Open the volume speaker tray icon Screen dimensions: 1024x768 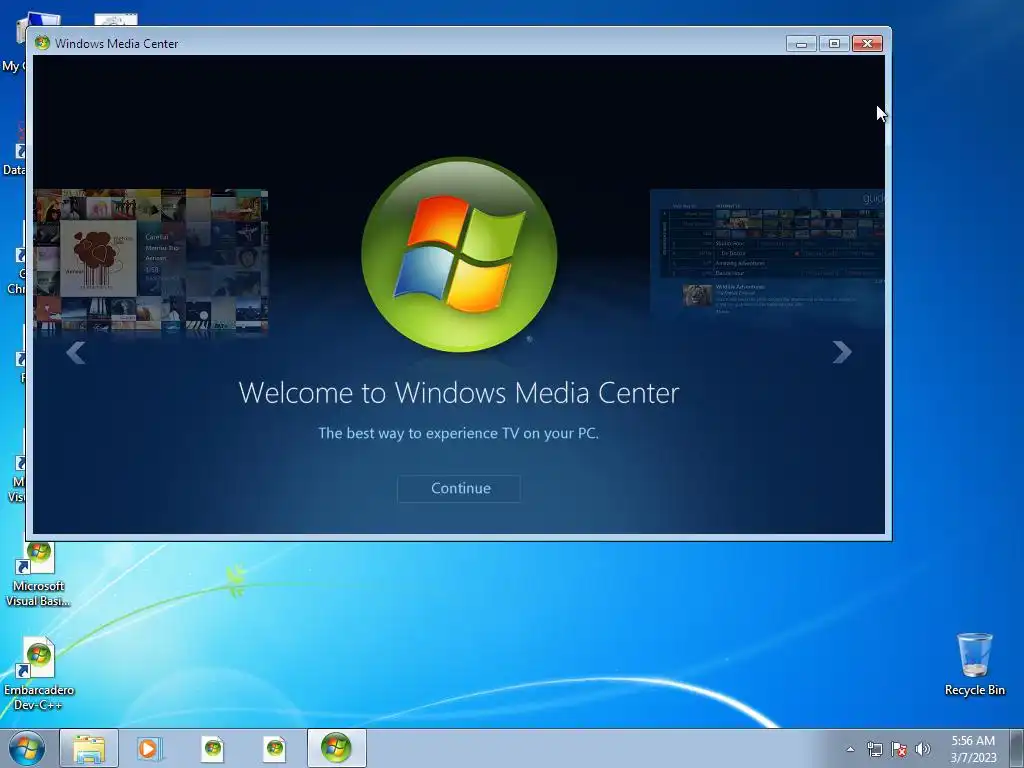[923, 749]
